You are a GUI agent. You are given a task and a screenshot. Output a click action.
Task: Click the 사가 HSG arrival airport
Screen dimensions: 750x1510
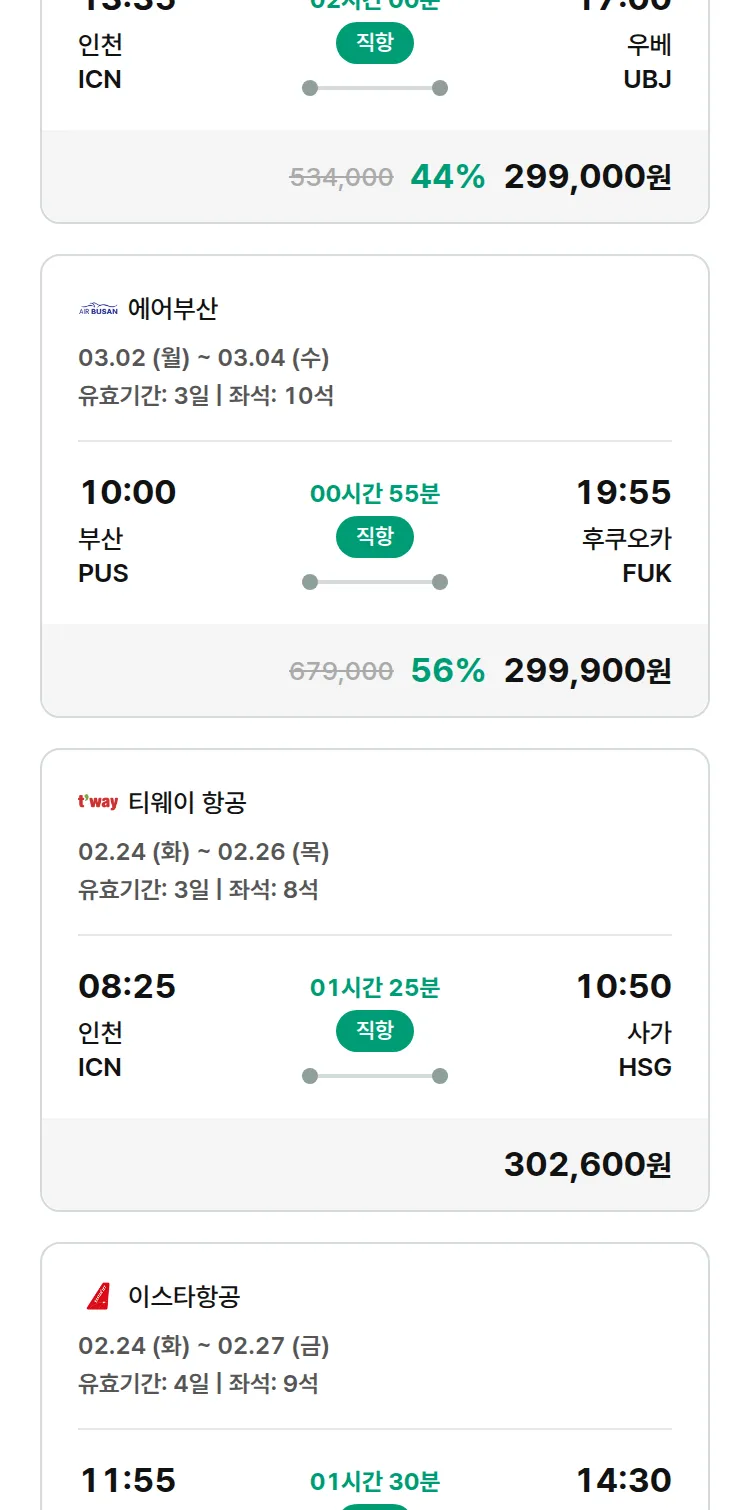(645, 1049)
